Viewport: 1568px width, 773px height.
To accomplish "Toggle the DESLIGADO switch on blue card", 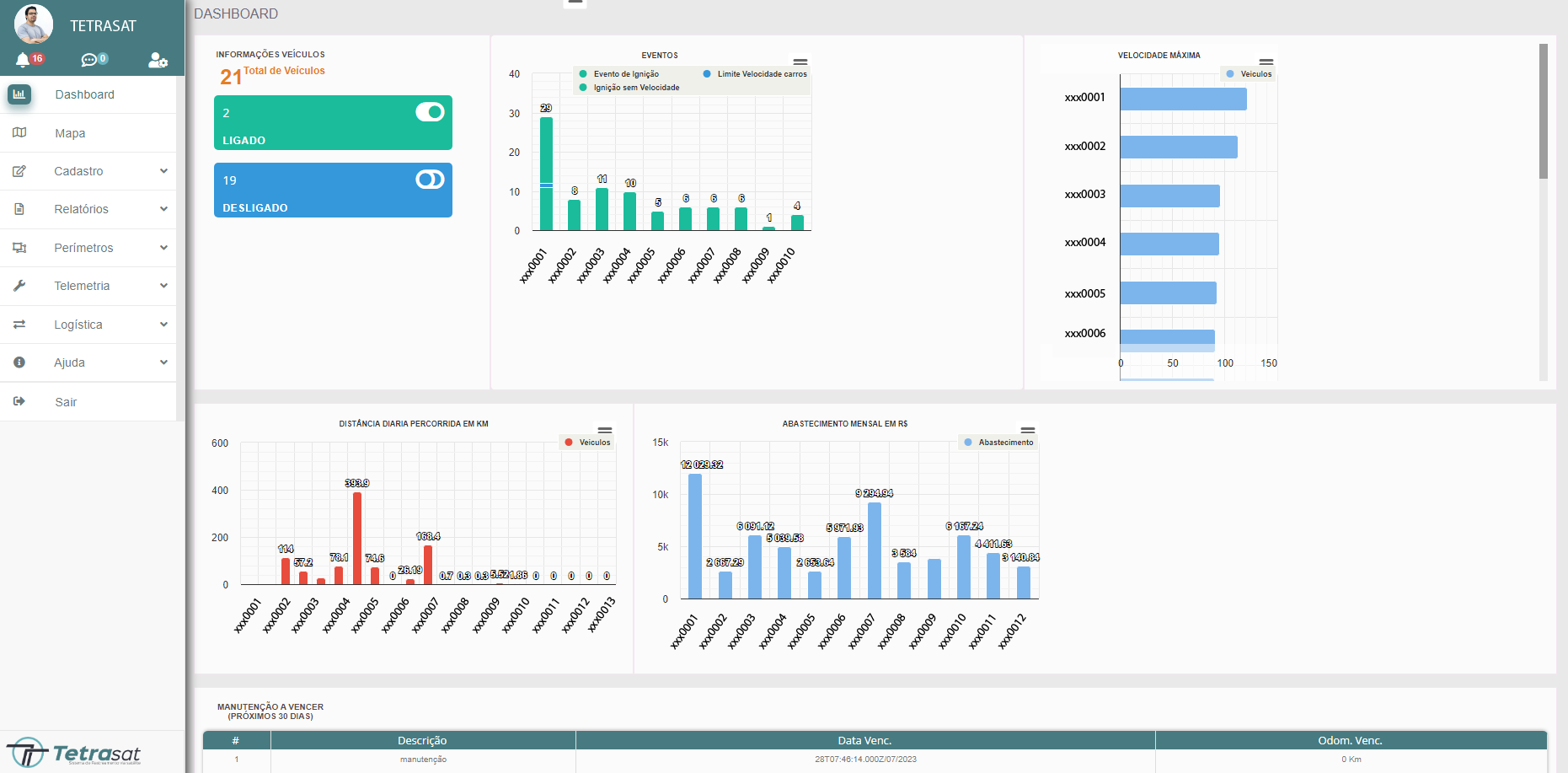I will 430,180.
